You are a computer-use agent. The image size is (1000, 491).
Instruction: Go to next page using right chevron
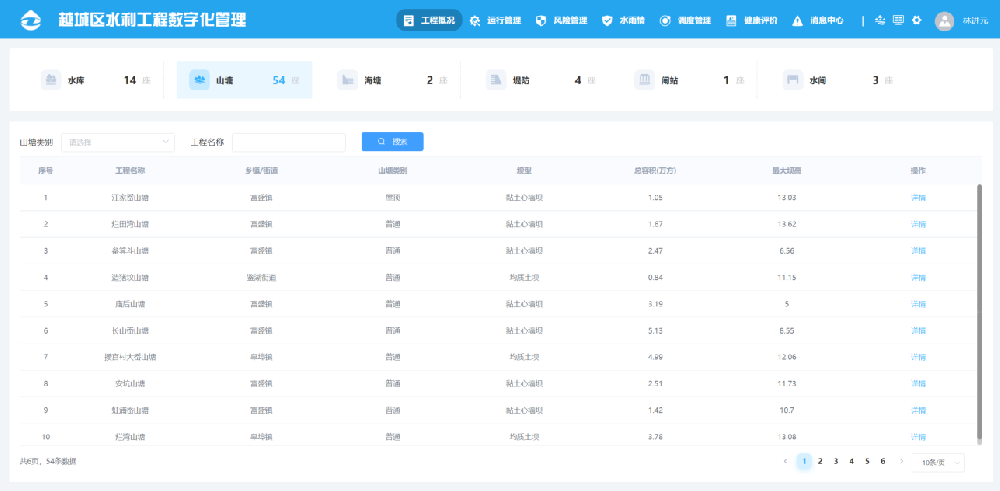click(x=902, y=461)
